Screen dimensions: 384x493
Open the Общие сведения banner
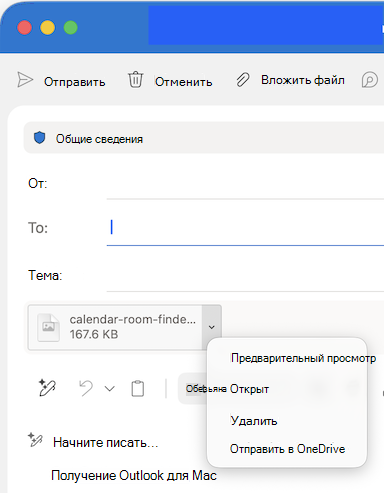(204, 138)
